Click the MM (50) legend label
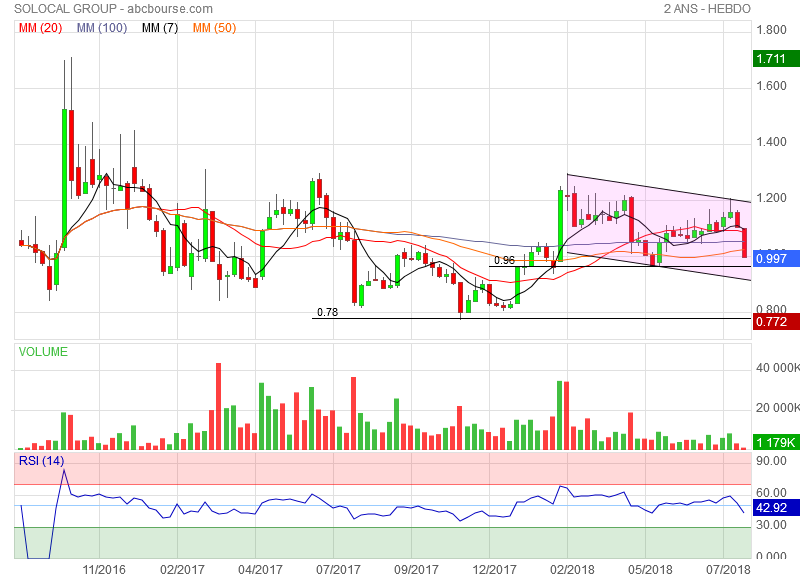Image resolution: width=800 pixels, height=580 pixels. 214,28
